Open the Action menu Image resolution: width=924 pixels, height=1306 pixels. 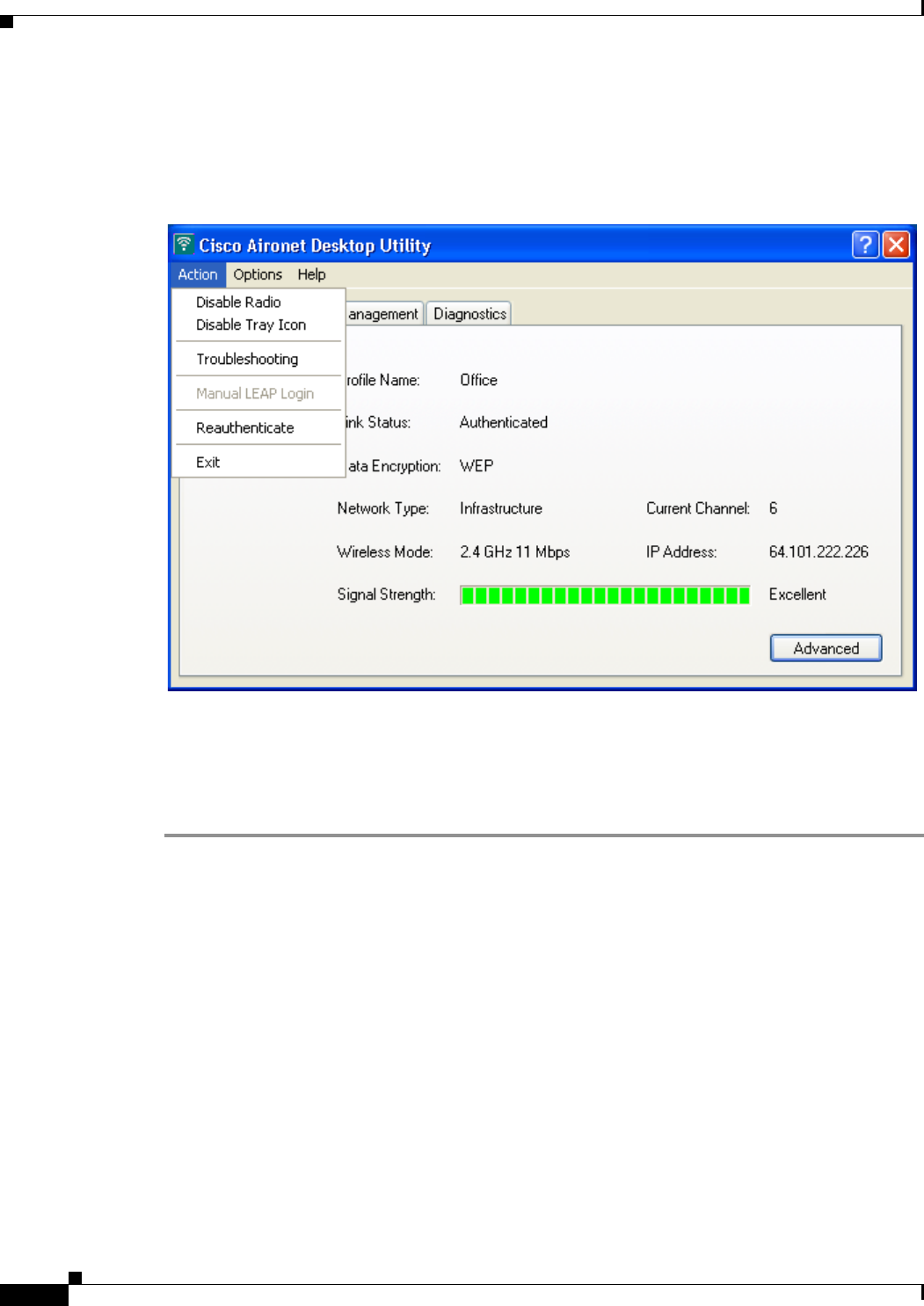(x=198, y=274)
